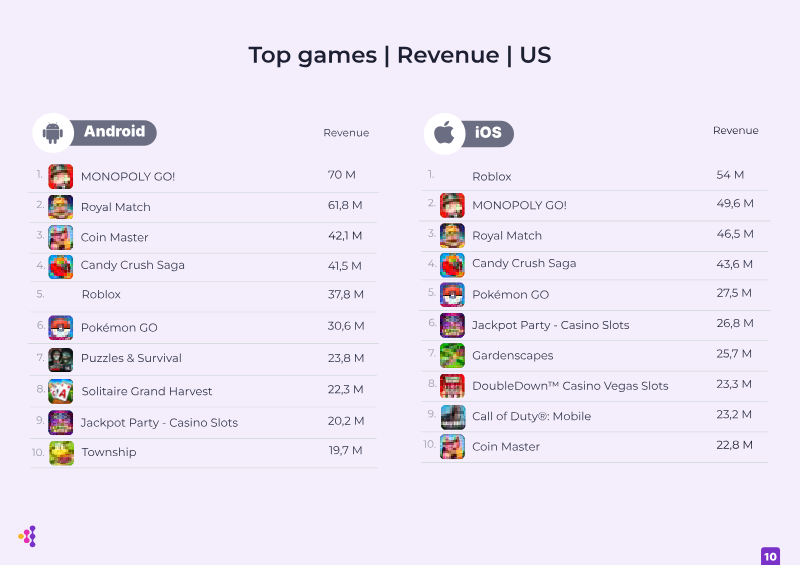Click the Roblox entry in iOS list
Image resolution: width=800 pixels, height=565 pixels.
tap(491, 177)
